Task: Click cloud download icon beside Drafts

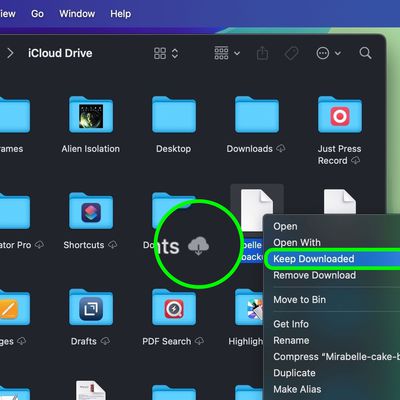Action: pyautogui.click(x=105, y=341)
